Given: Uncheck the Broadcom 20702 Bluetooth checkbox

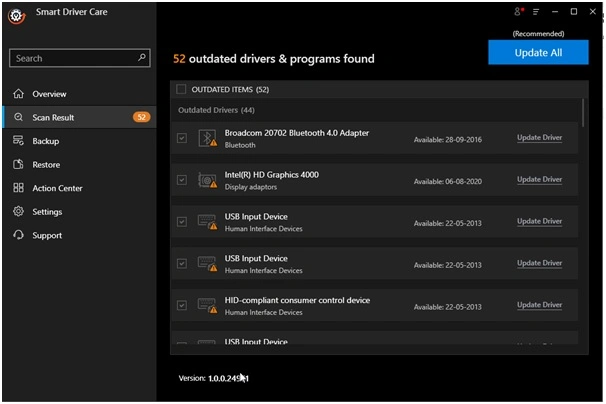Looking at the screenshot, I should (x=181, y=138).
